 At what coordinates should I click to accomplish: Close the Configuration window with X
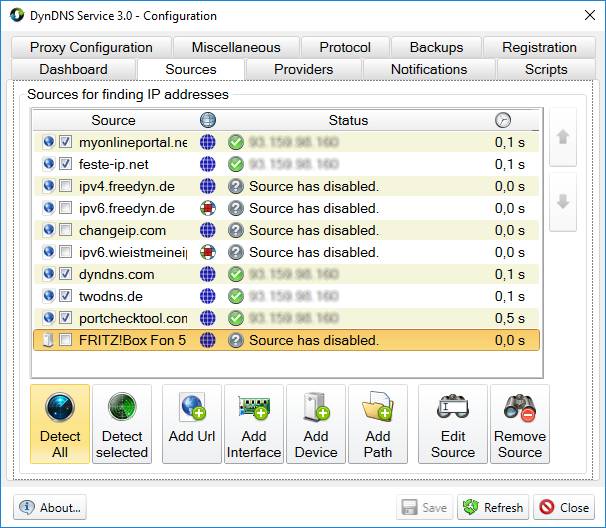coord(590,15)
